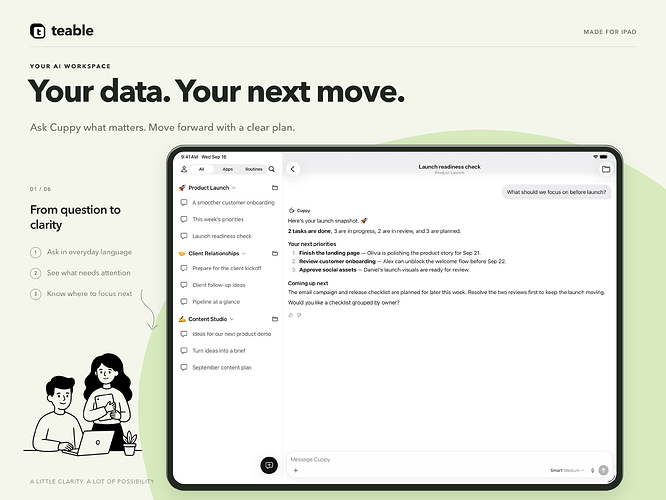Image resolution: width=666 pixels, height=500 pixels.
Task: Open 'A smoother customer onboarding' chat
Action: click(x=228, y=203)
